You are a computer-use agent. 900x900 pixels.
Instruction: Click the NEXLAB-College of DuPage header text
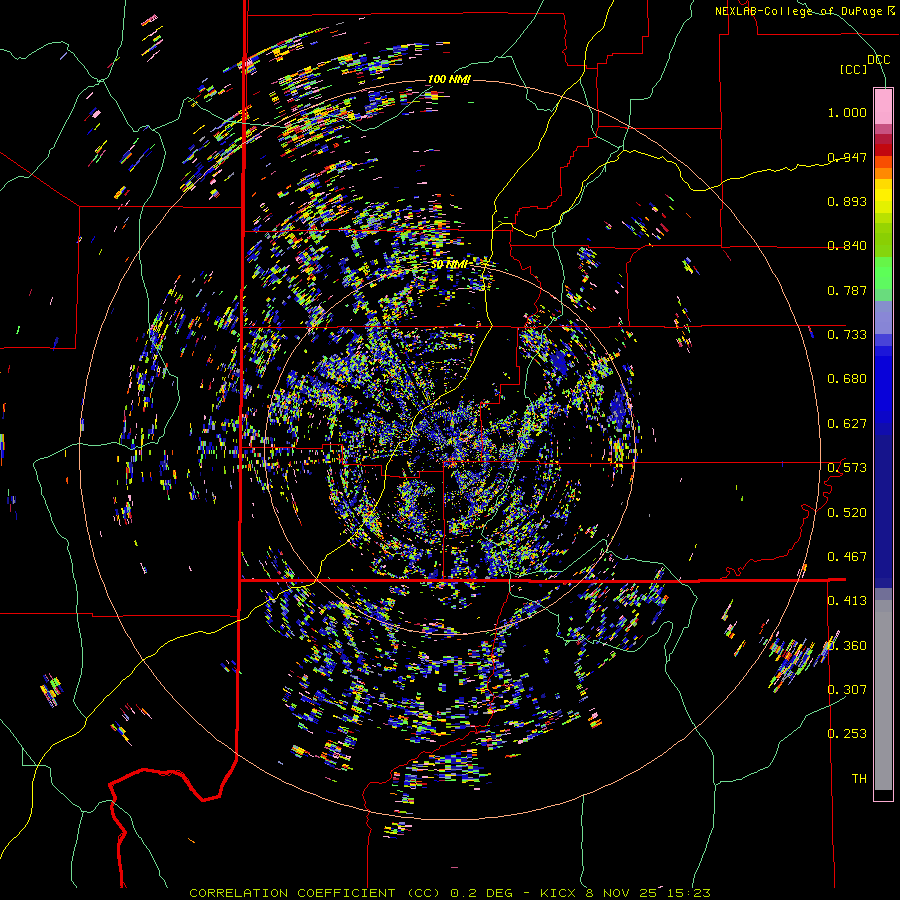pyautogui.click(x=805, y=11)
